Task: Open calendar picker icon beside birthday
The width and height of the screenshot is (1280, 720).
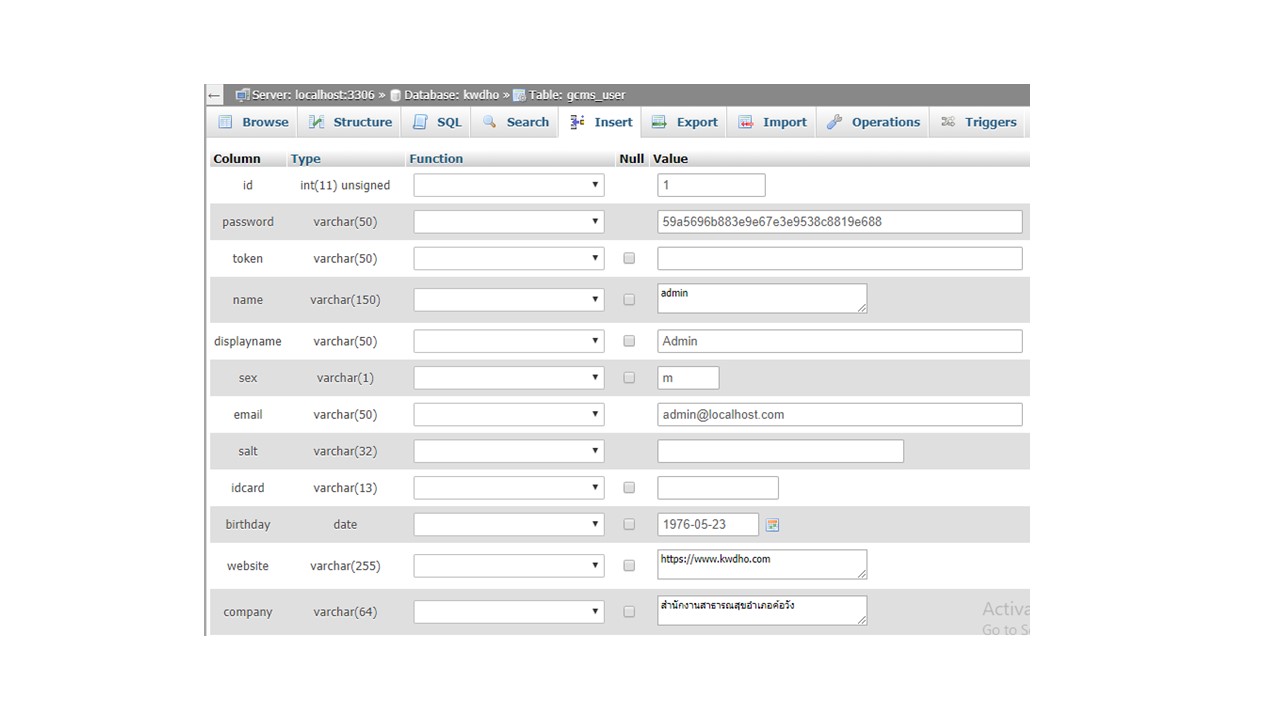Action: coord(772,525)
